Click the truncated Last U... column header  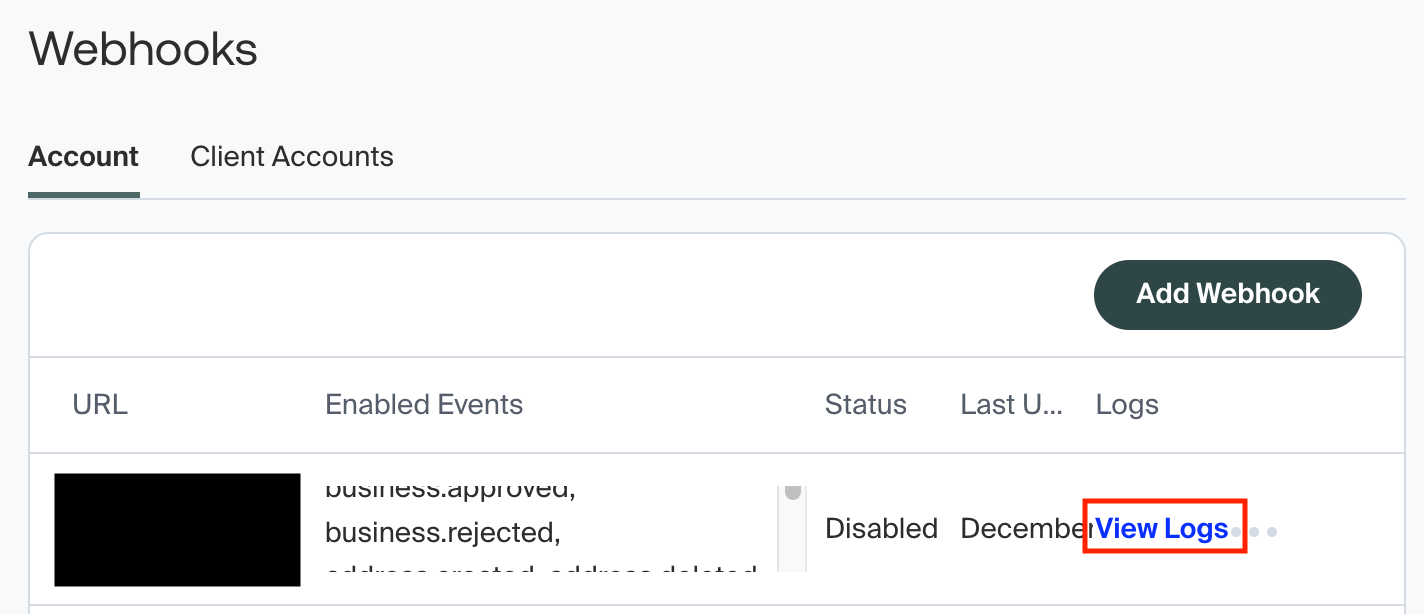[1012, 405]
